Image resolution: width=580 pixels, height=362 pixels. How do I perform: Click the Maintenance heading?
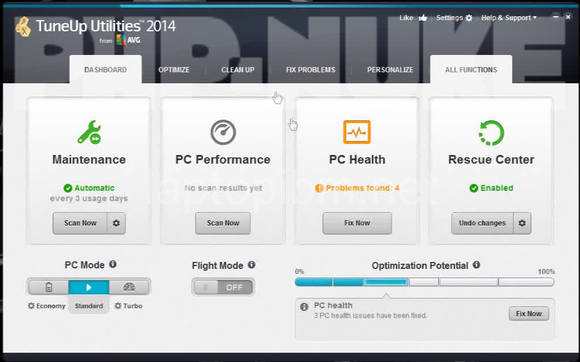click(89, 160)
